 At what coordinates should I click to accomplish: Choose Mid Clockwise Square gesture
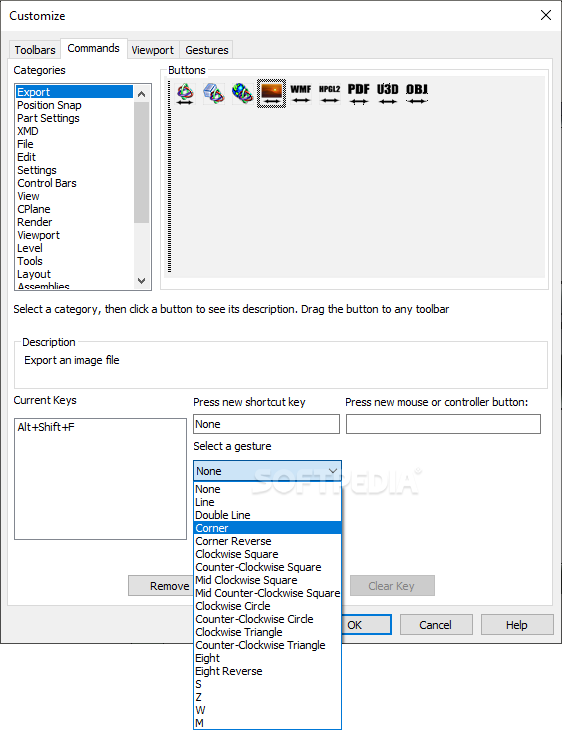tap(267, 580)
